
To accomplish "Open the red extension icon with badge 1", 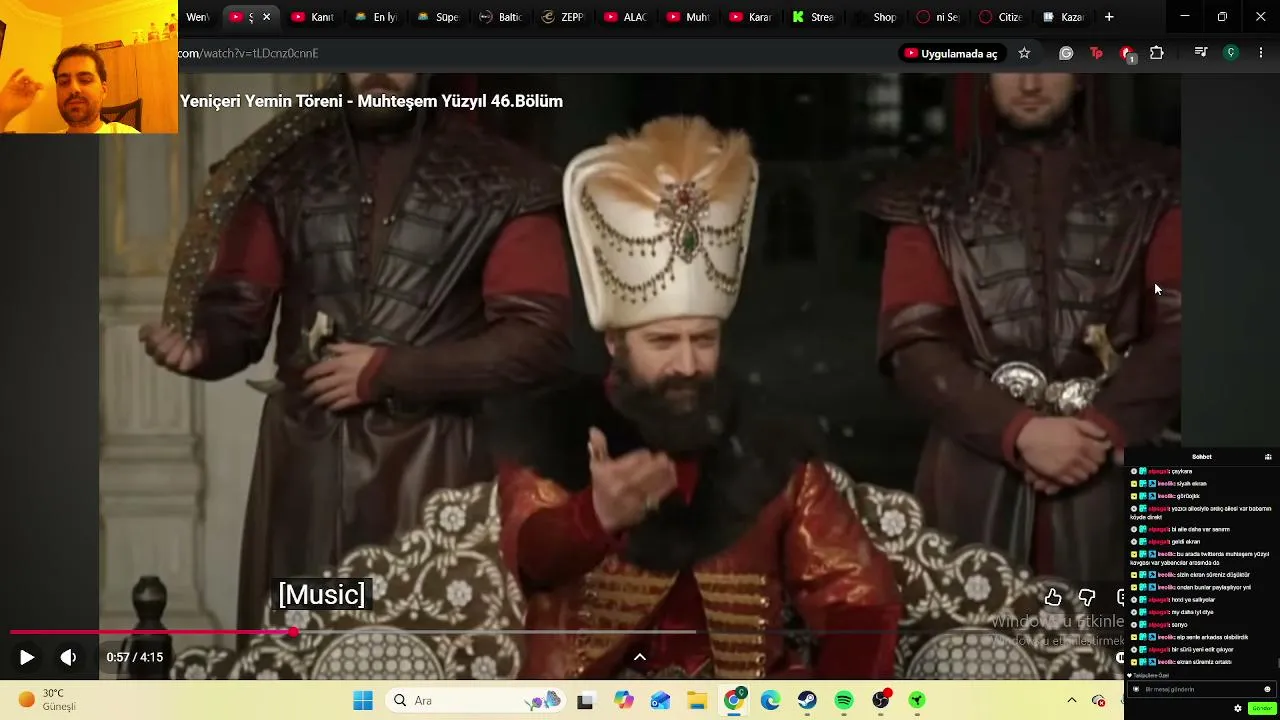I will (x=1127, y=54).
